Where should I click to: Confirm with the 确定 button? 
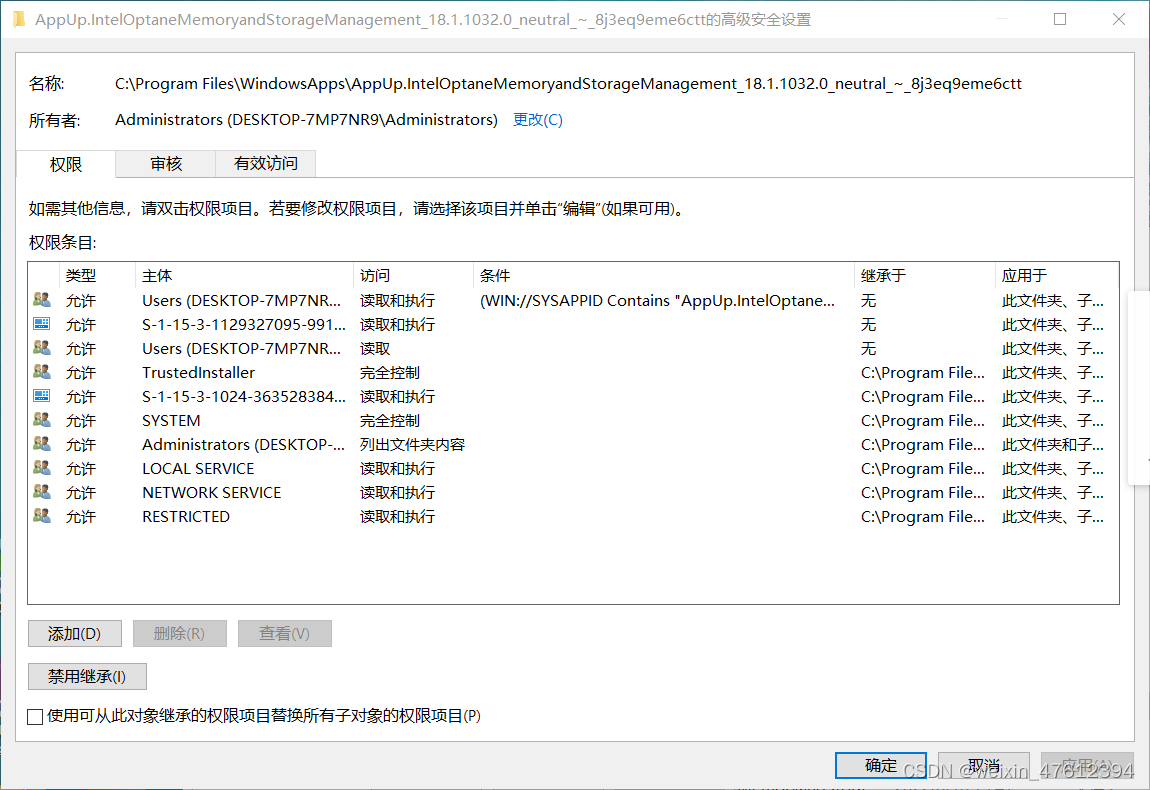[881, 765]
